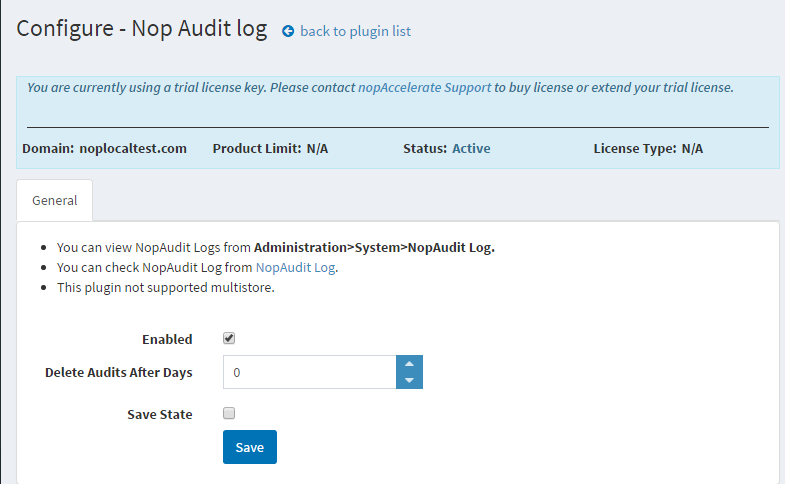Click the Save State field label
Viewport: 785px width, 484px height.
[159, 414]
